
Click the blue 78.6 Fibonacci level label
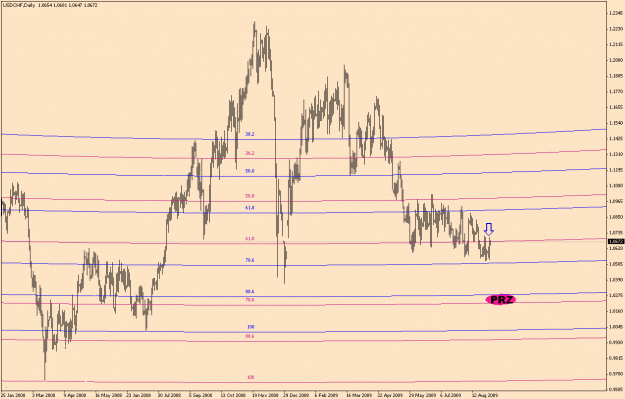pos(250,260)
